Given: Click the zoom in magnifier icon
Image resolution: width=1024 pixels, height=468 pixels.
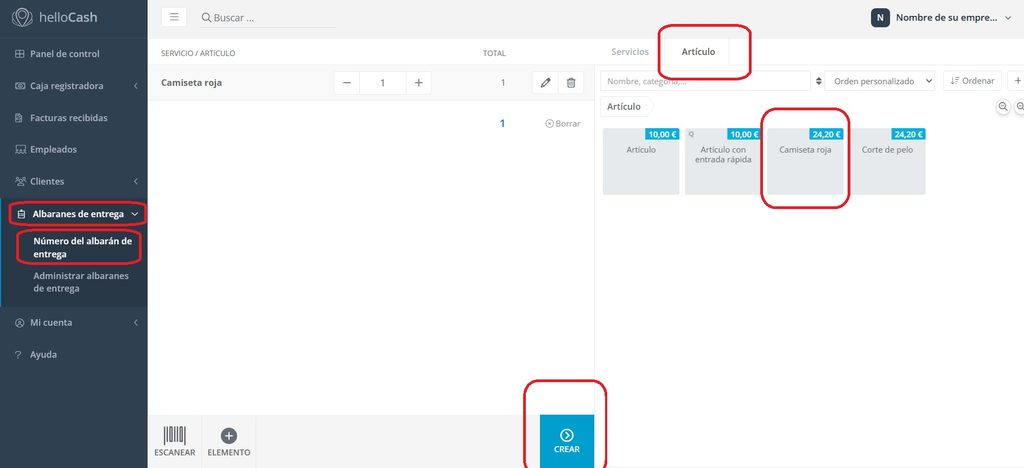Looking at the screenshot, I should [1019, 106].
